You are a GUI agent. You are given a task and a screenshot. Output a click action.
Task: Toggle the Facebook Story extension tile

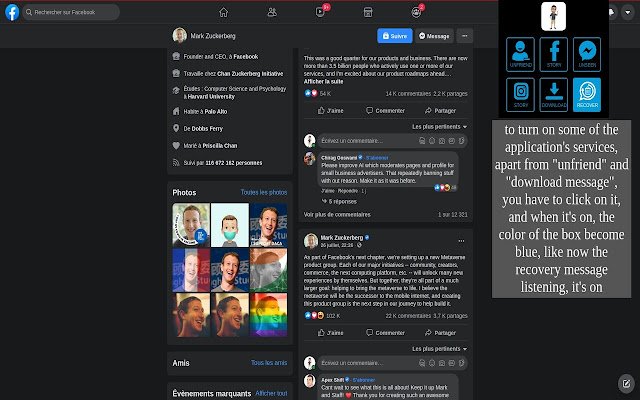[554, 54]
